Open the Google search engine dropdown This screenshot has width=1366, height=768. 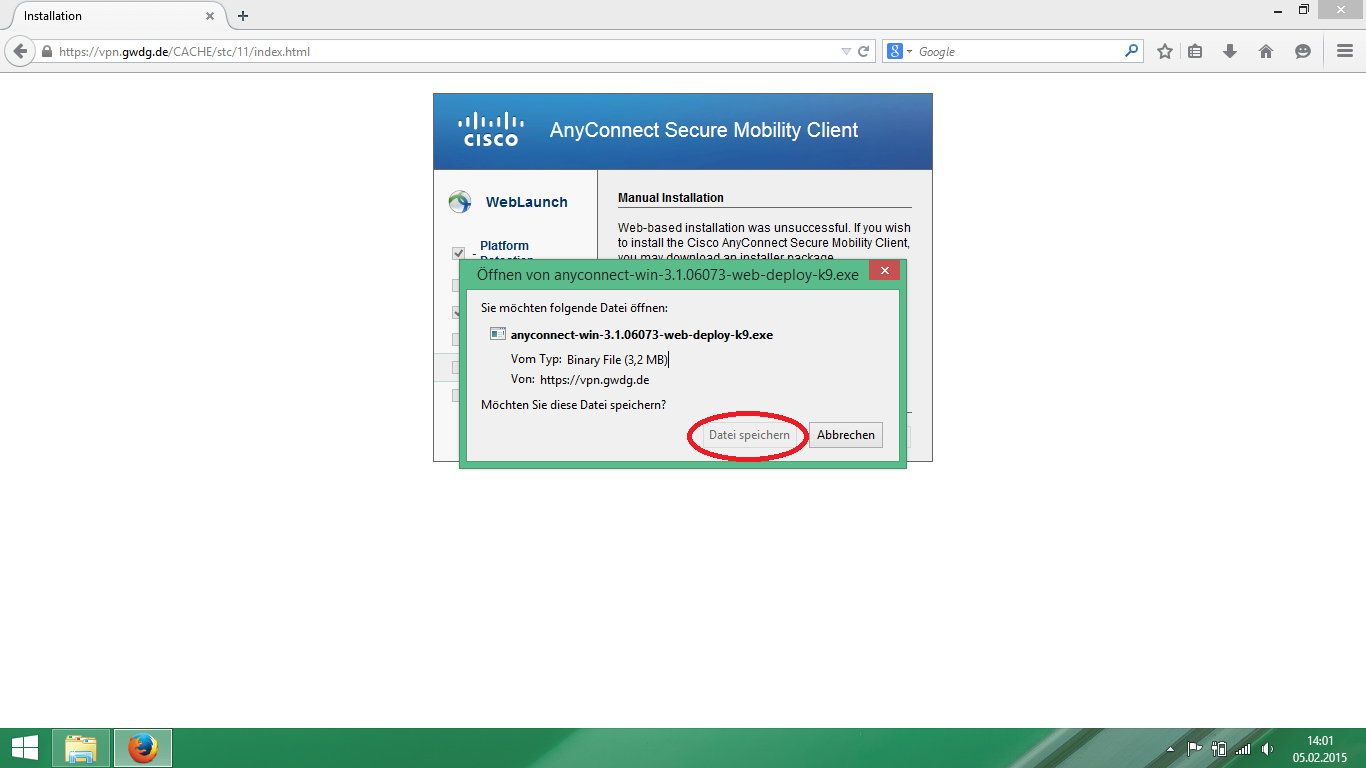coord(899,51)
